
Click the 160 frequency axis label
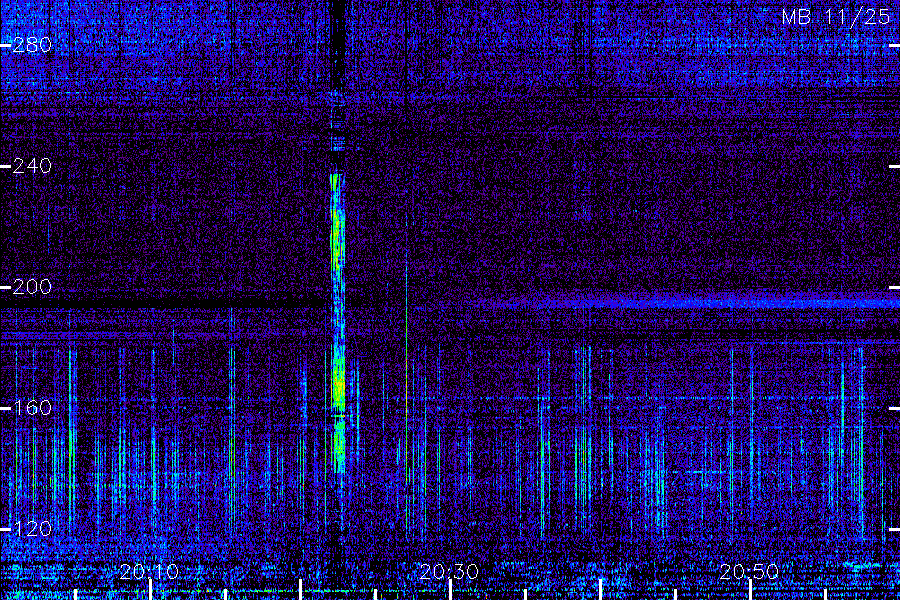(x=32, y=408)
